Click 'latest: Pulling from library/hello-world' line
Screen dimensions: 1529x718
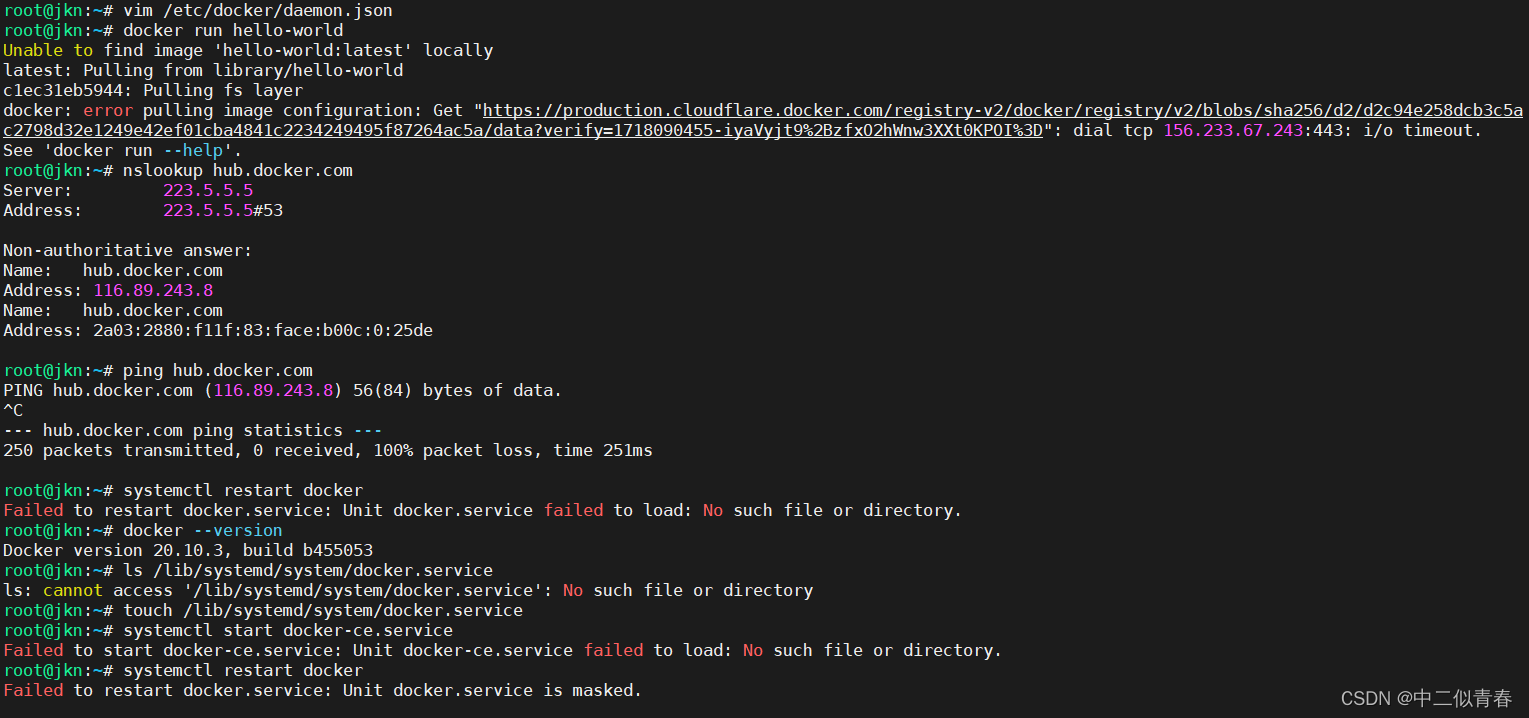coord(203,71)
